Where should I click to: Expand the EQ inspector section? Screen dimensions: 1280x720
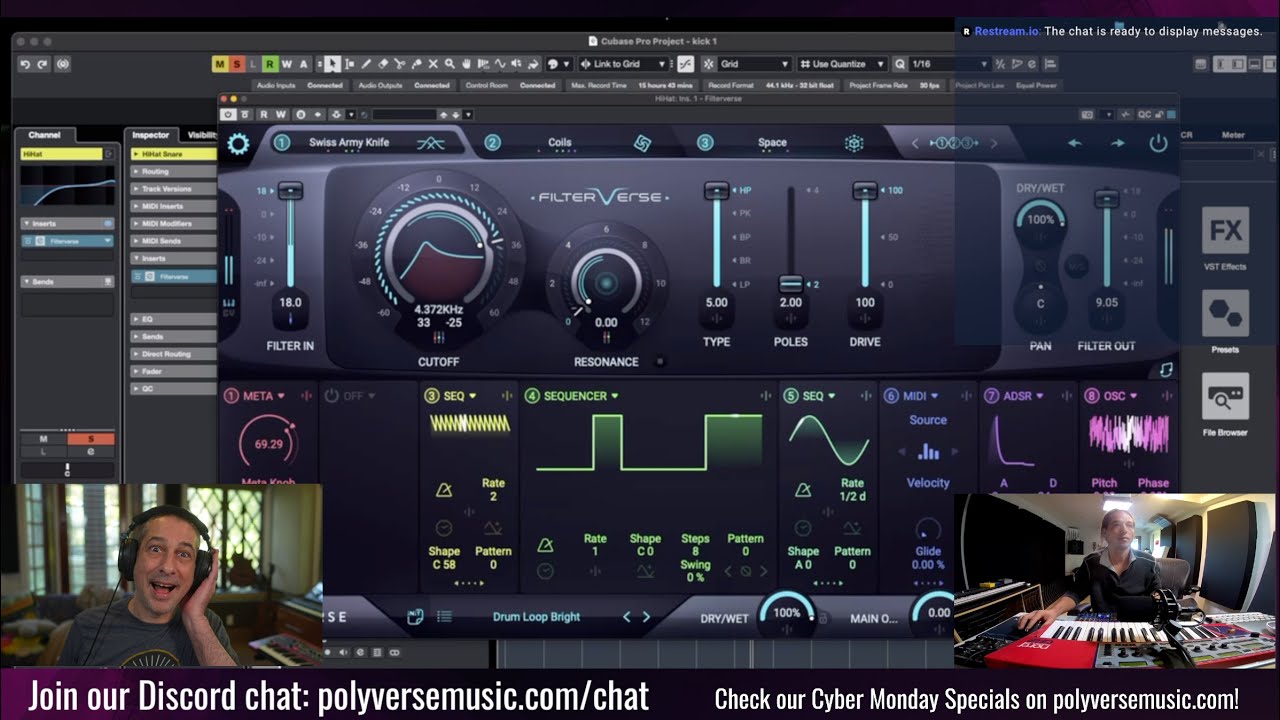[x=174, y=319]
